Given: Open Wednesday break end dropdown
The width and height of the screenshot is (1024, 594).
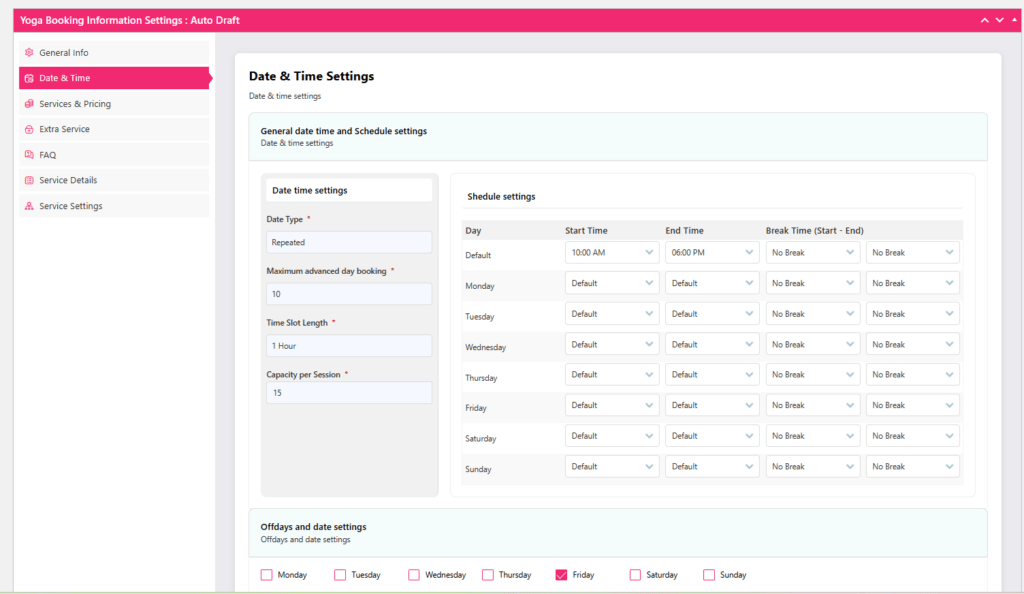Looking at the screenshot, I should click(x=912, y=345).
